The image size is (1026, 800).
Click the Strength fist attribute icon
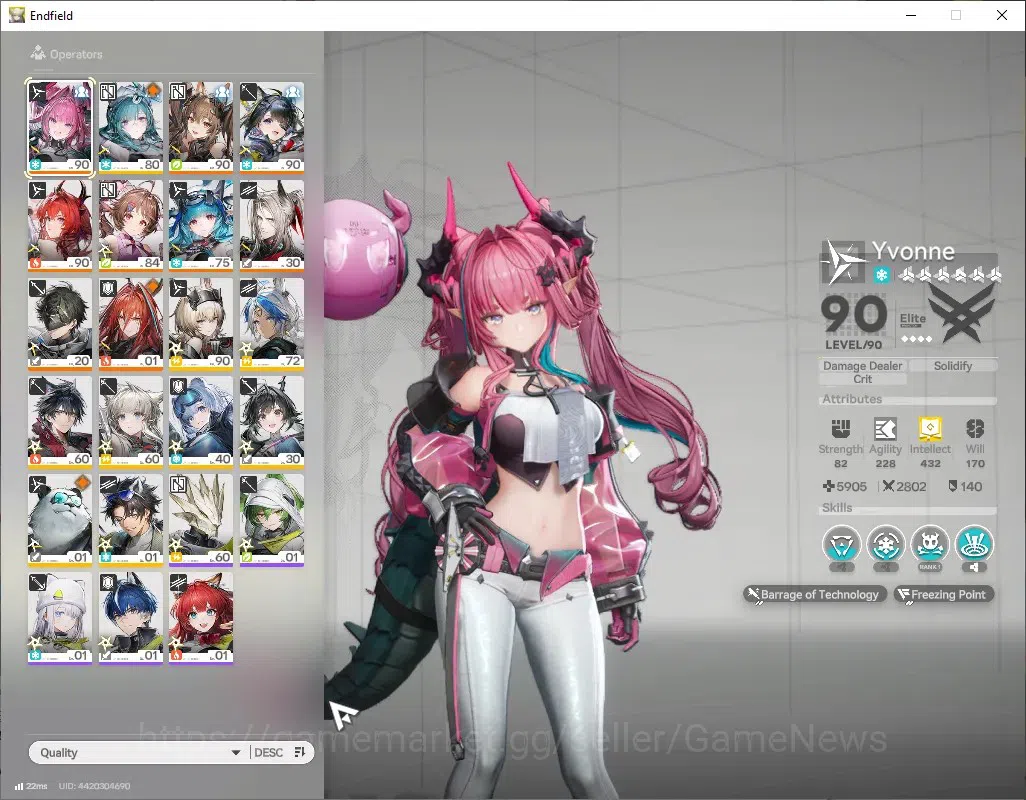point(841,428)
